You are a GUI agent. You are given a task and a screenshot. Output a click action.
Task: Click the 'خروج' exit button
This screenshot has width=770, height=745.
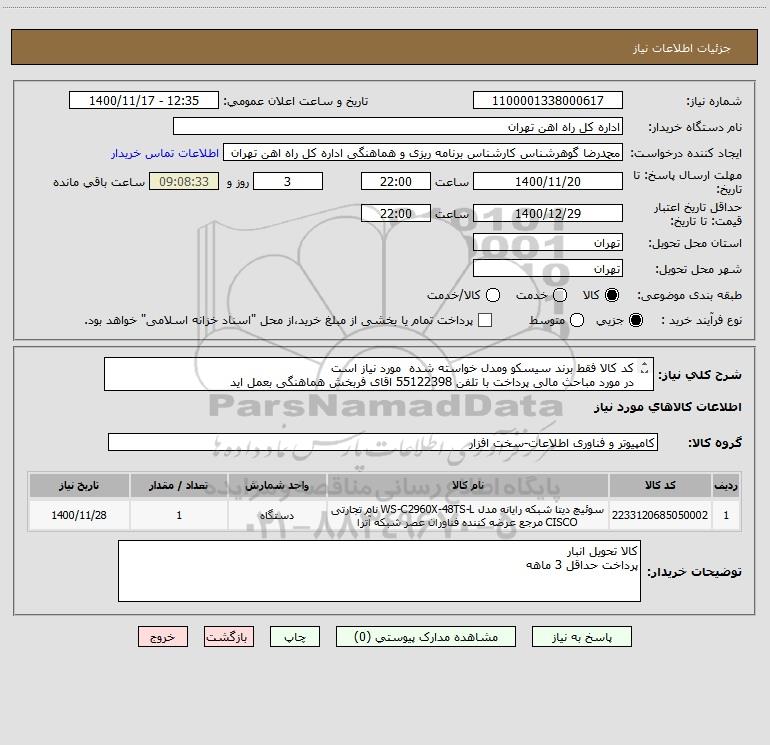point(163,637)
